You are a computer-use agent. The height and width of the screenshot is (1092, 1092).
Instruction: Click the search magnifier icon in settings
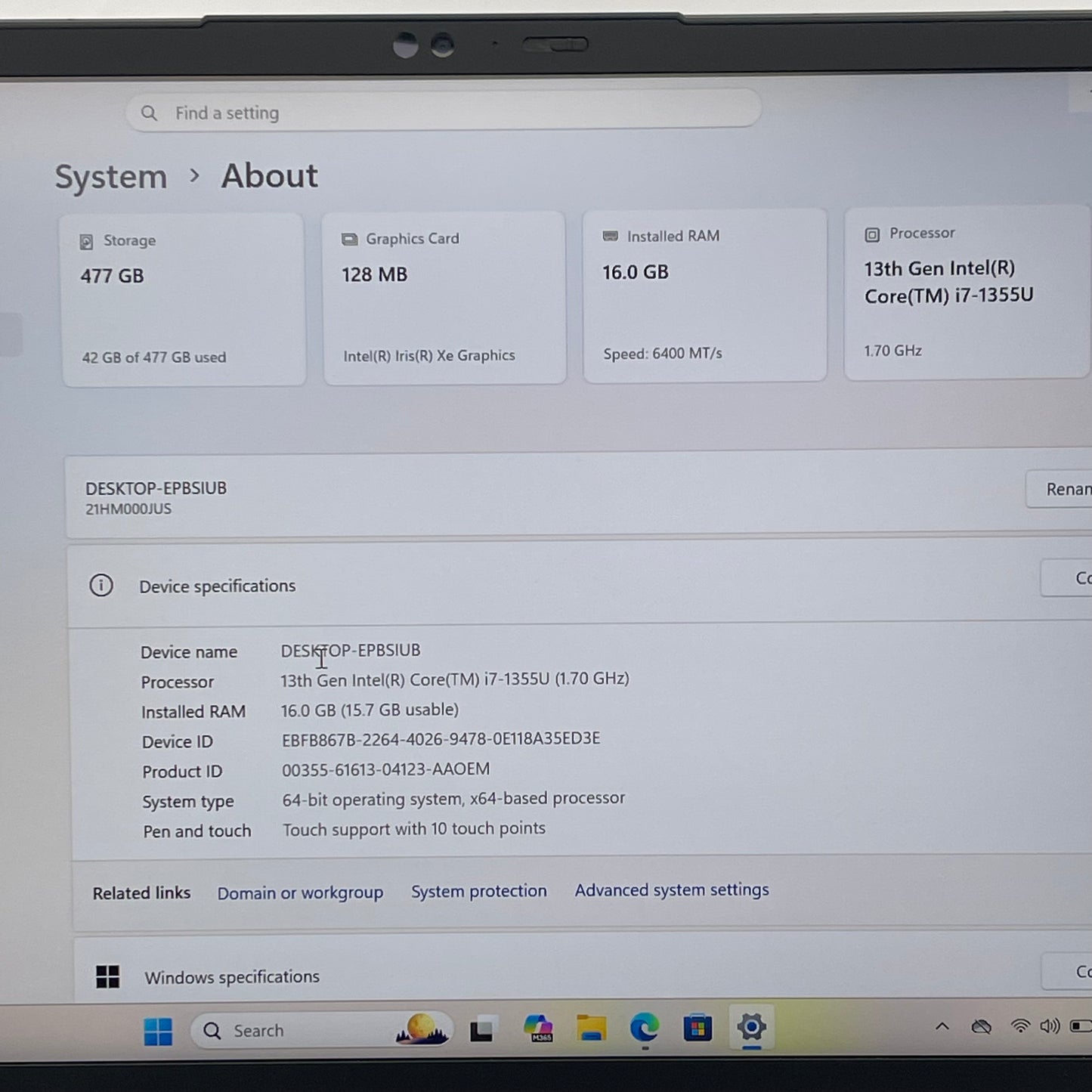tap(150, 113)
